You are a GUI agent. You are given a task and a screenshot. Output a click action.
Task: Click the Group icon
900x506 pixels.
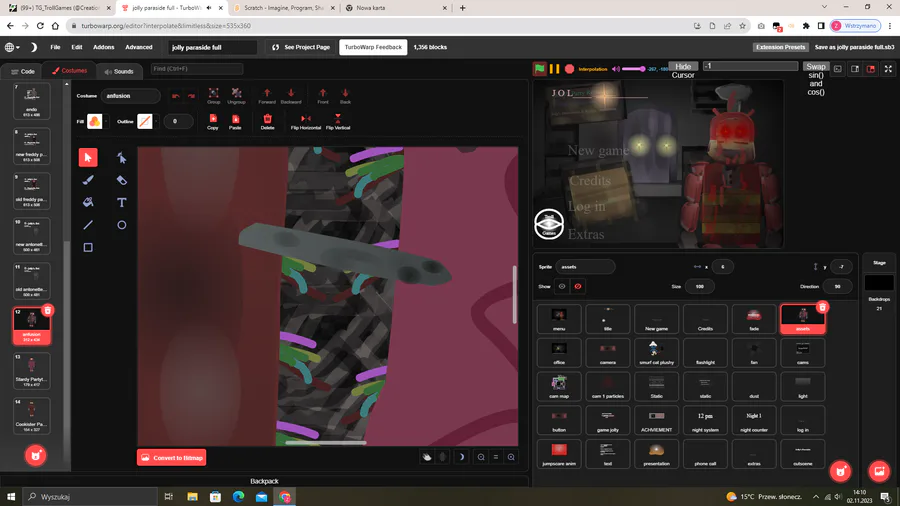214,96
